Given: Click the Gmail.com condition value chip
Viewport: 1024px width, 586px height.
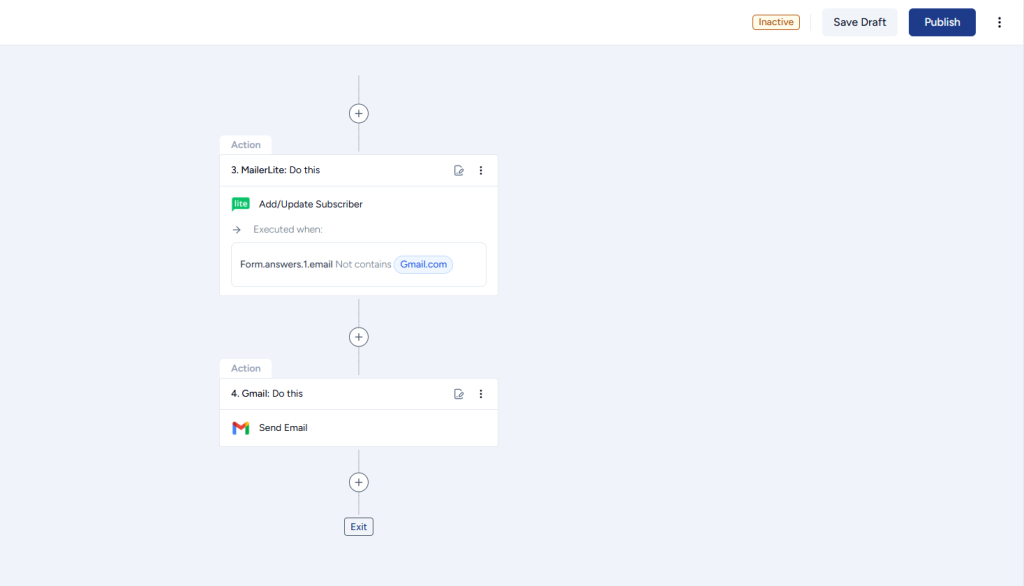Looking at the screenshot, I should click(x=423, y=264).
